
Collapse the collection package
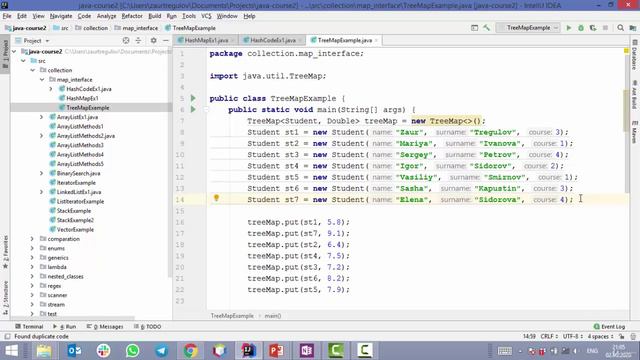pos(33,70)
